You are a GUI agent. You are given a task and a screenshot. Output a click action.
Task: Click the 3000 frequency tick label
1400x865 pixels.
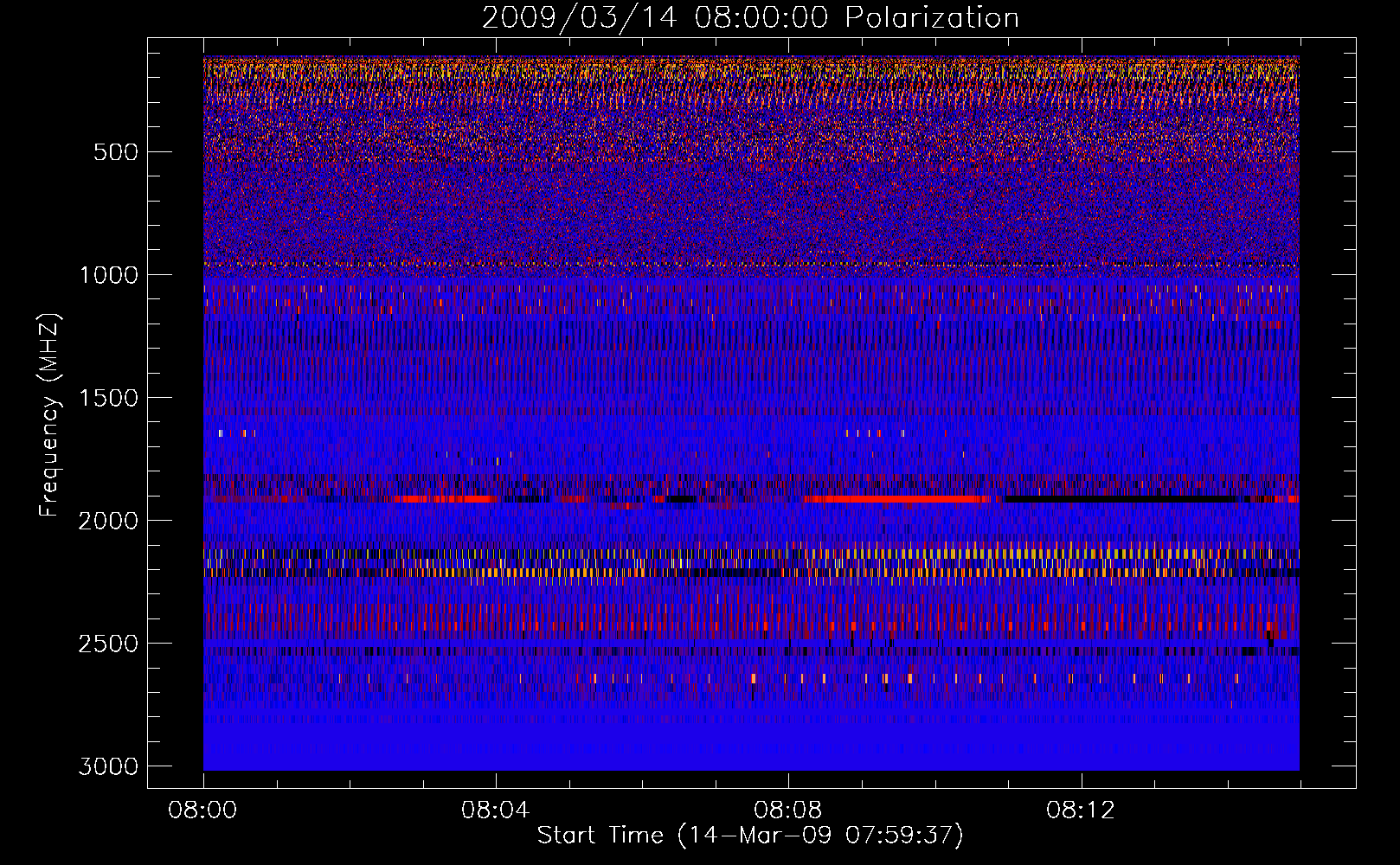[x=108, y=766]
